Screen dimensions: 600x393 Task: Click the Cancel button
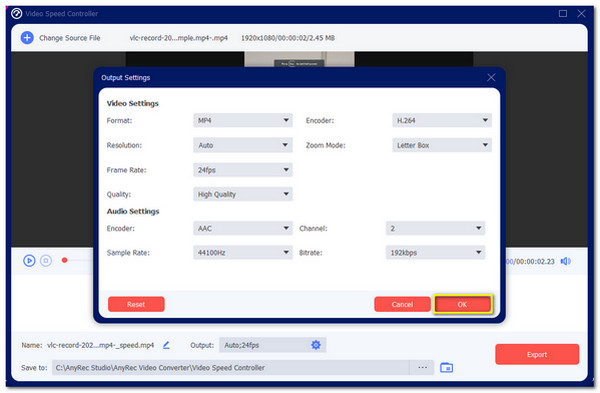click(402, 304)
